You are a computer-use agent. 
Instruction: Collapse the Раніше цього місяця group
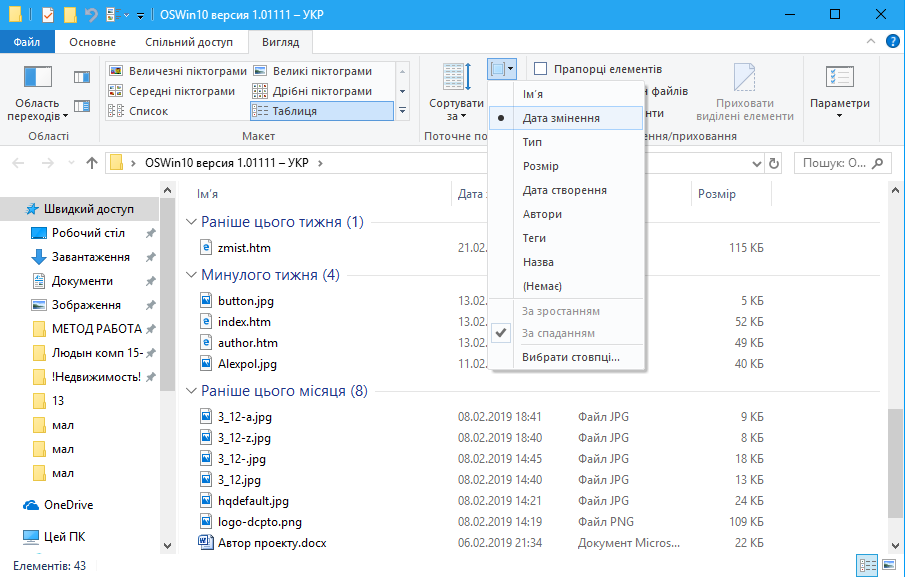[191, 391]
